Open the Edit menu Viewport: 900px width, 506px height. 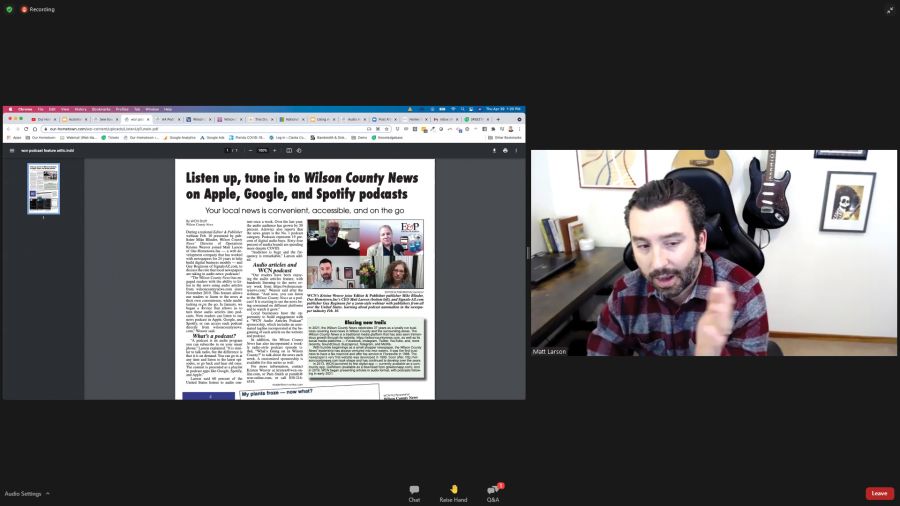coord(52,109)
